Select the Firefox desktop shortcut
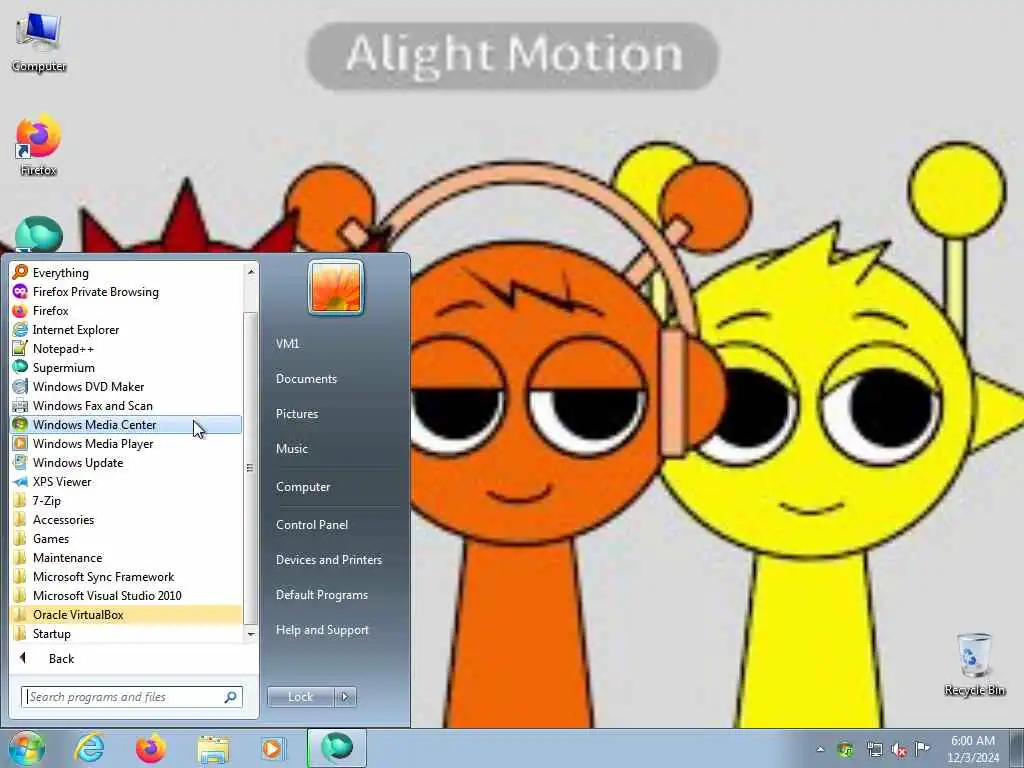Viewport: 1024px width, 768px height. 39,146
